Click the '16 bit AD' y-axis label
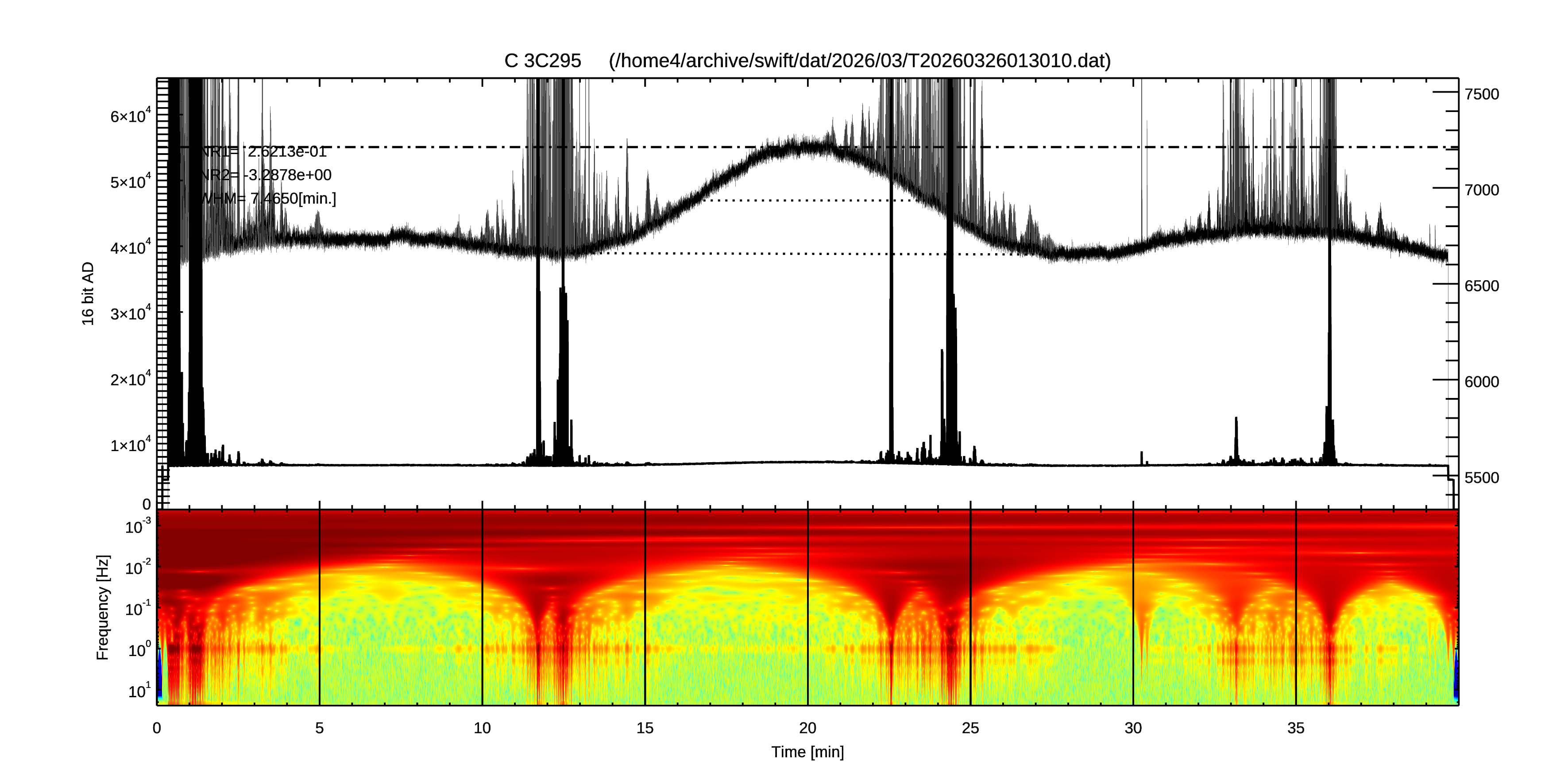The image size is (1568, 784). tap(88, 294)
